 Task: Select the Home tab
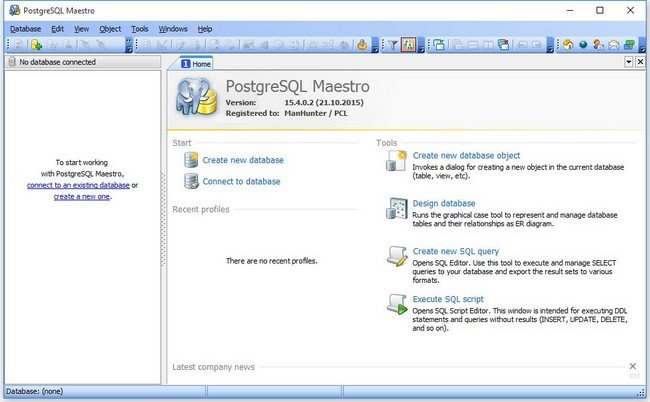[x=196, y=63]
